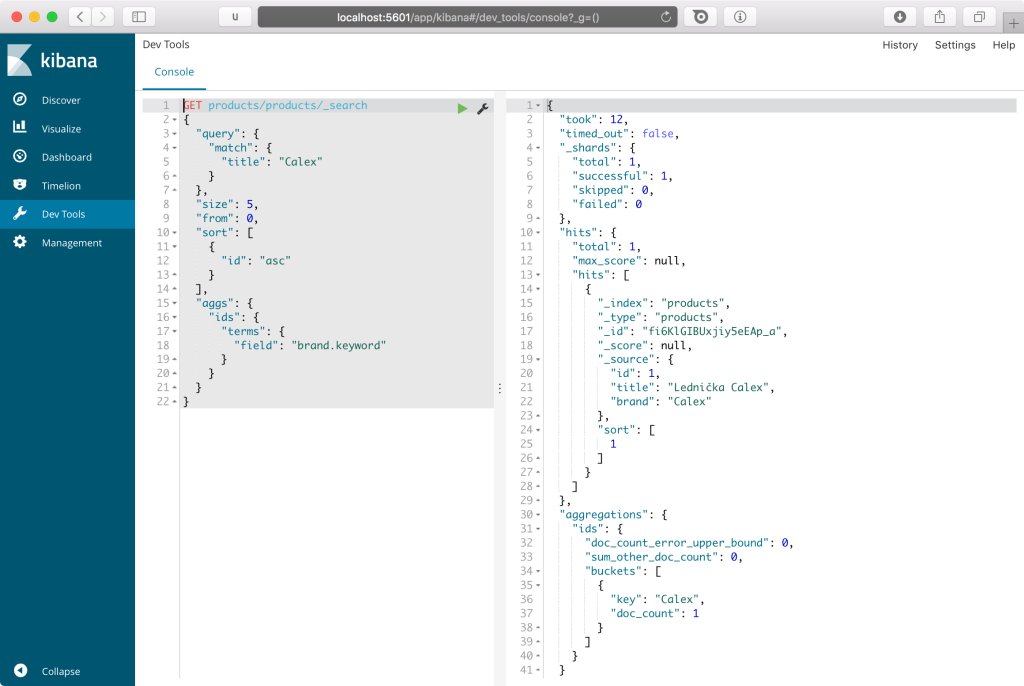The width and height of the screenshot is (1024, 686).
Task: Reload the page using refresh icon
Action: point(665,17)
